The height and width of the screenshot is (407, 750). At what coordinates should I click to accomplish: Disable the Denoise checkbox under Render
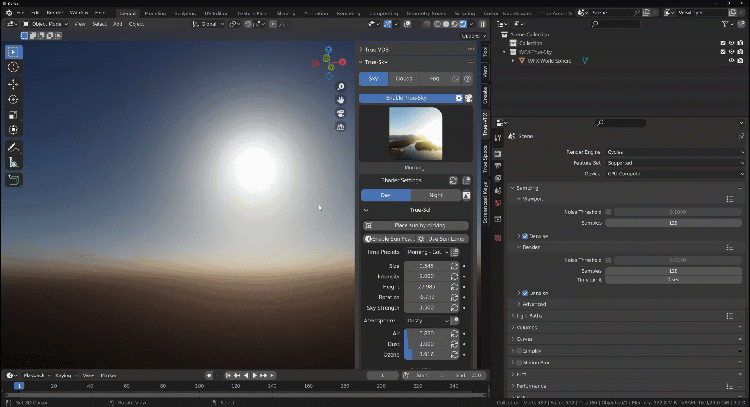[x=523, y=293]
